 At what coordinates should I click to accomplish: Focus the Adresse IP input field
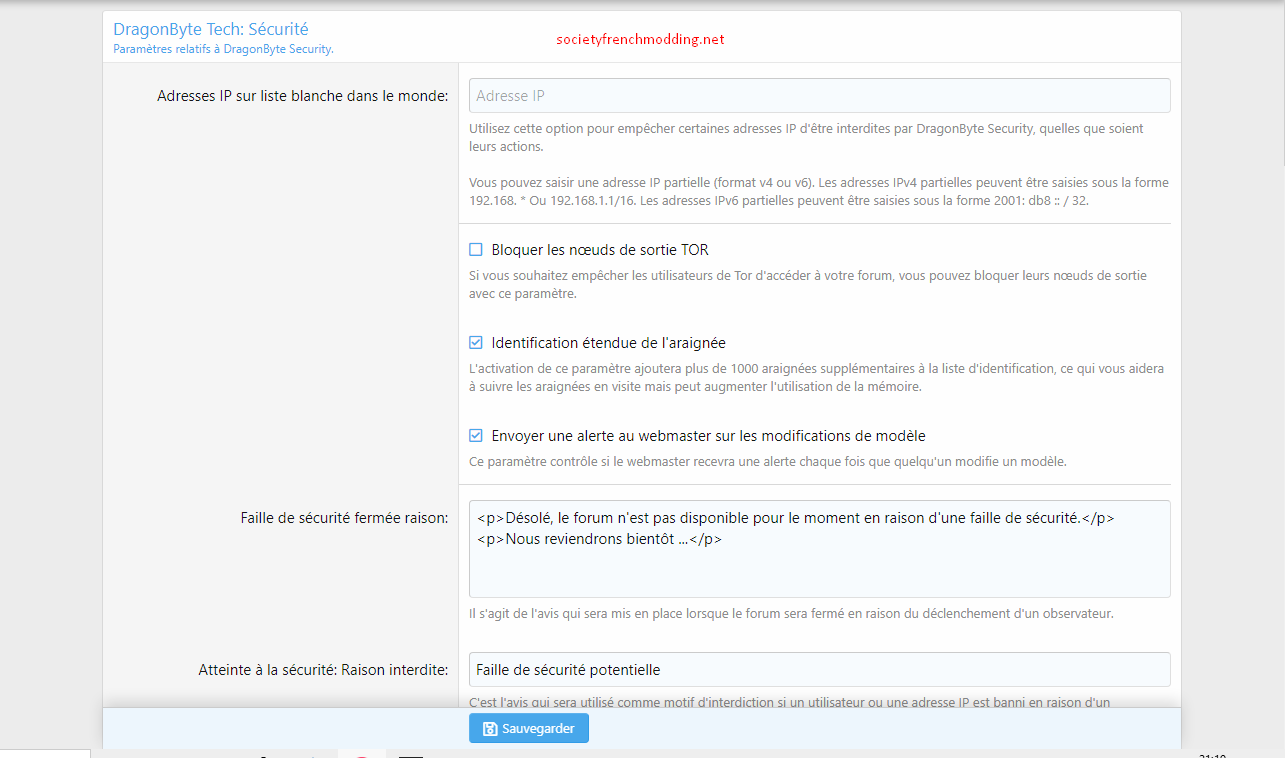(x=819, y=96)
